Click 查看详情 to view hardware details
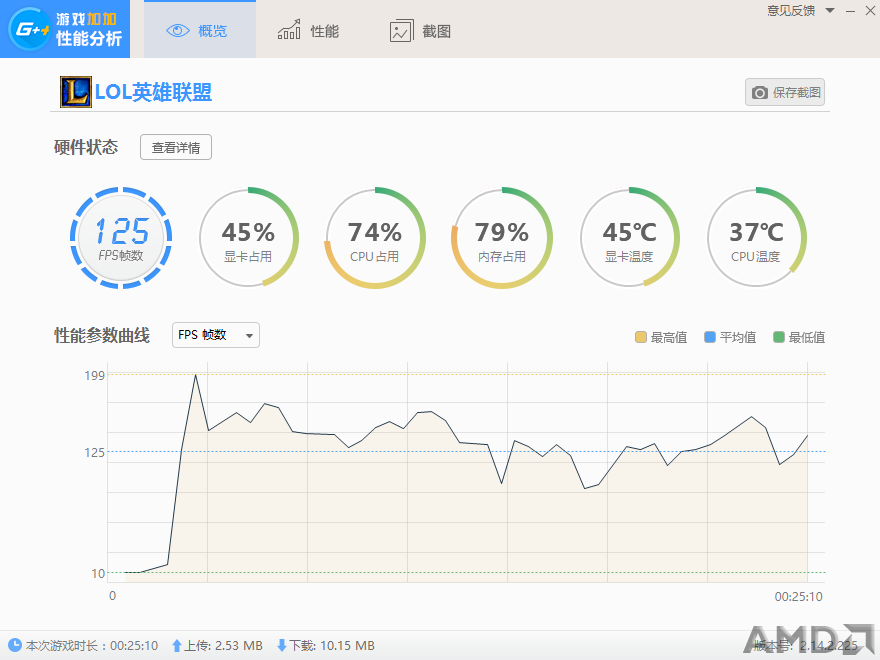The width and height of the screenshot is (880, 660). coord(176,147)
